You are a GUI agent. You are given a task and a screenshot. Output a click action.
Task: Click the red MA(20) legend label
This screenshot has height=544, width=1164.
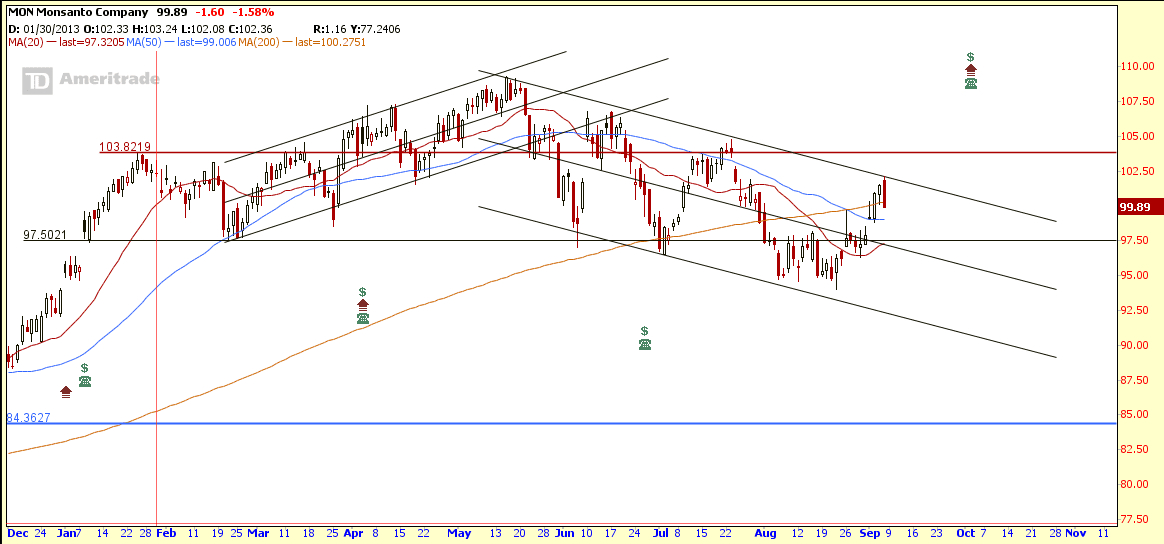[25, 42]
